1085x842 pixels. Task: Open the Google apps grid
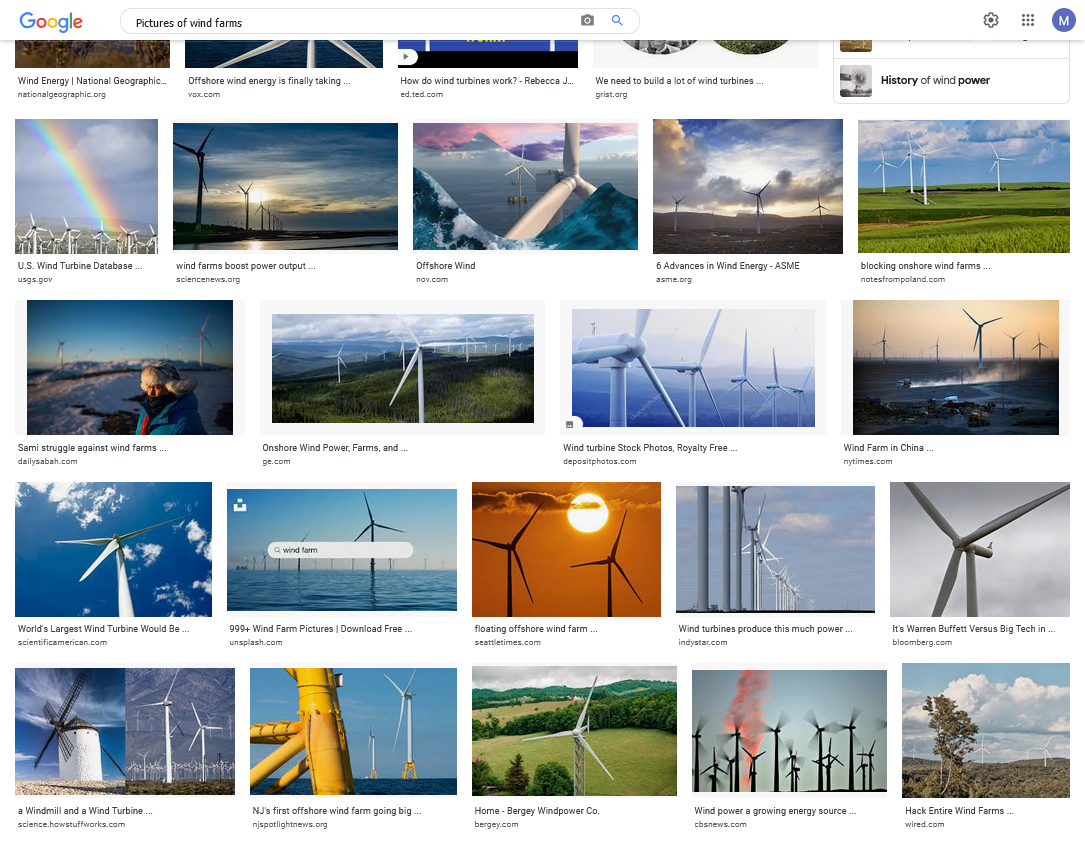pyautogui.click(x=1027, y=20)
